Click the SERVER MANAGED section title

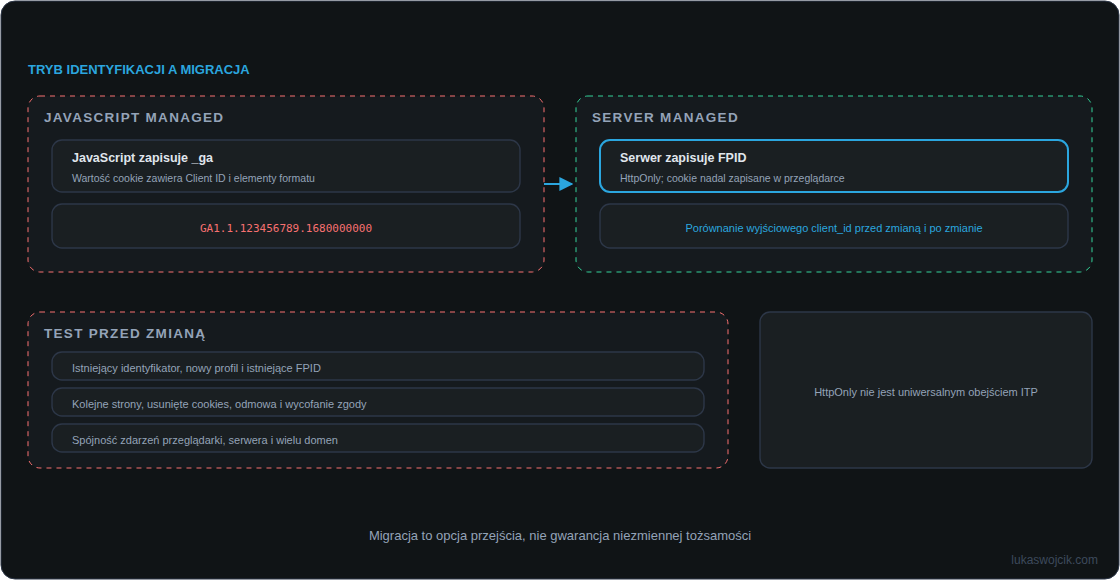coord(665,118)
